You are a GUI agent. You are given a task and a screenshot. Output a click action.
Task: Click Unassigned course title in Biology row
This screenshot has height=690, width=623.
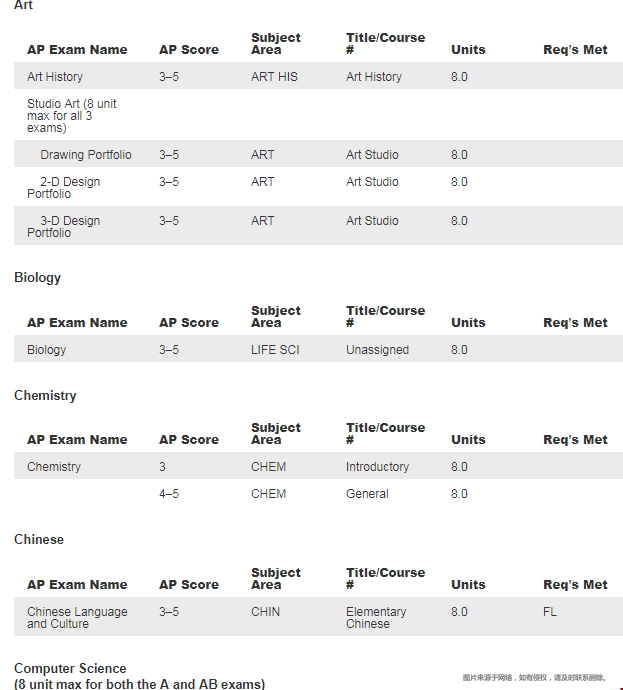click(377, 350)
